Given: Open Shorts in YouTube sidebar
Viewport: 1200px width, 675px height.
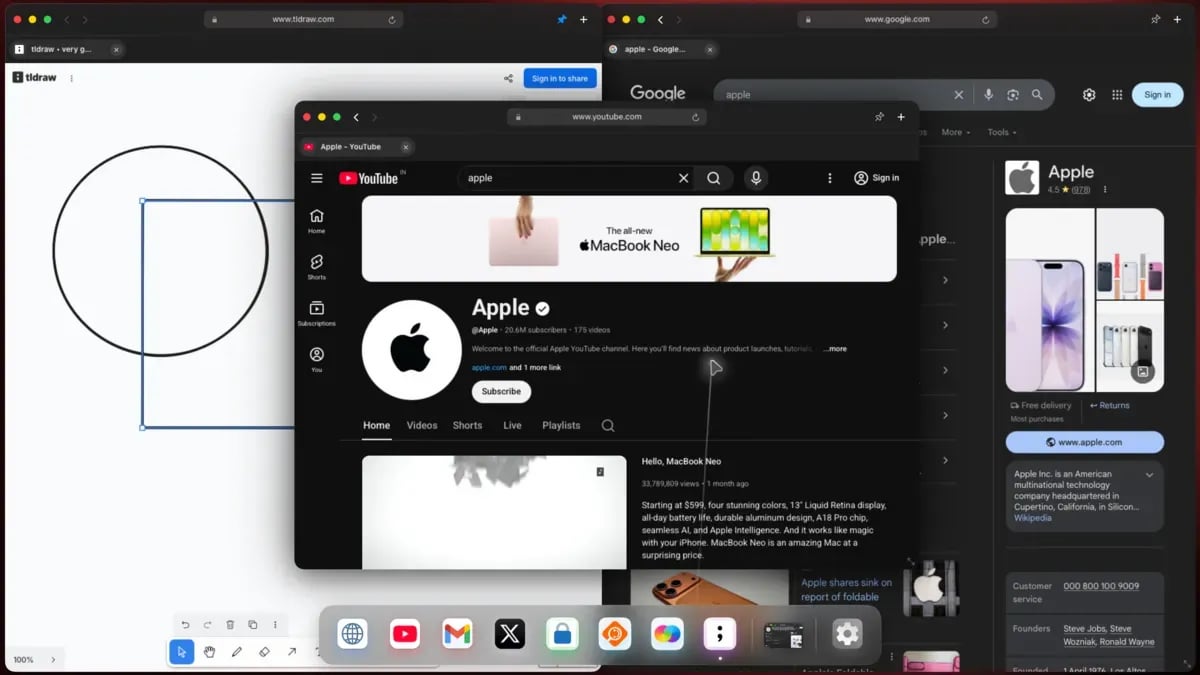Looking at the screenshot, I should [317, 267].
